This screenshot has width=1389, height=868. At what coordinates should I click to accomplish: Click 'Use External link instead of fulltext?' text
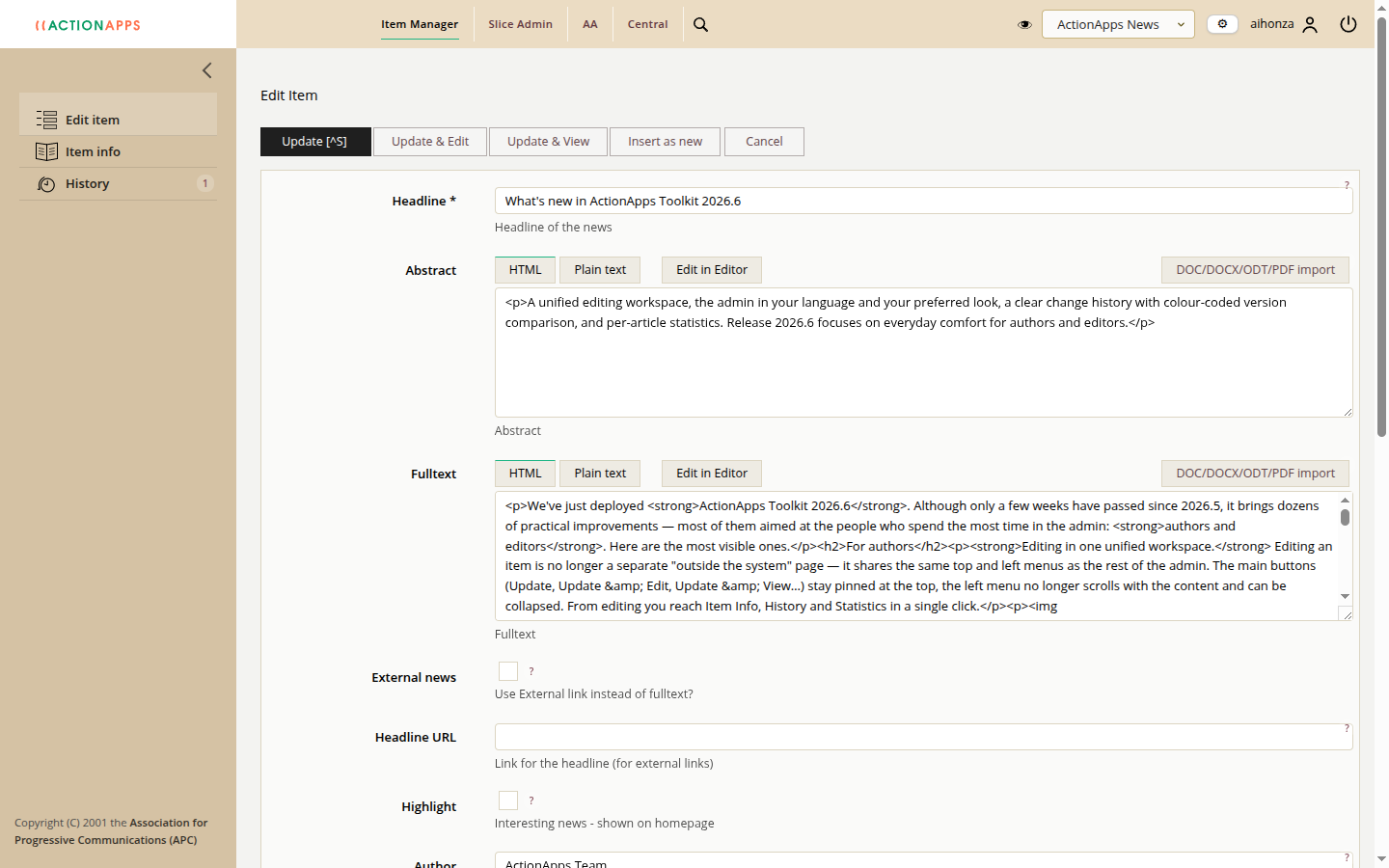(594, 694)
